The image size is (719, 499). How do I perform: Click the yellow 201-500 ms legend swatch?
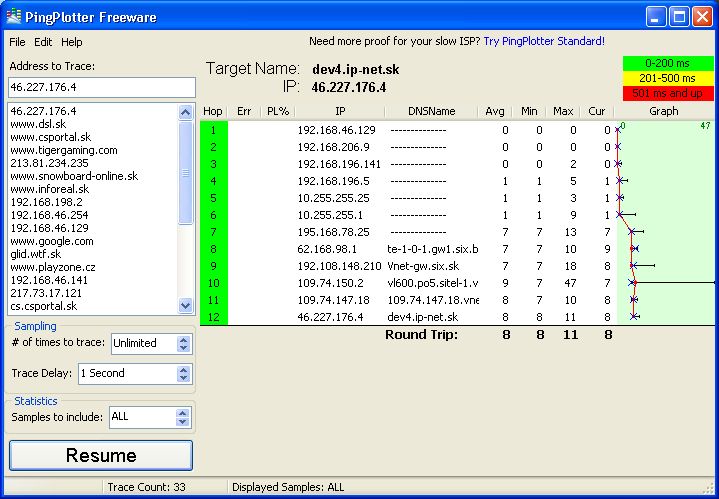[668, 78]
